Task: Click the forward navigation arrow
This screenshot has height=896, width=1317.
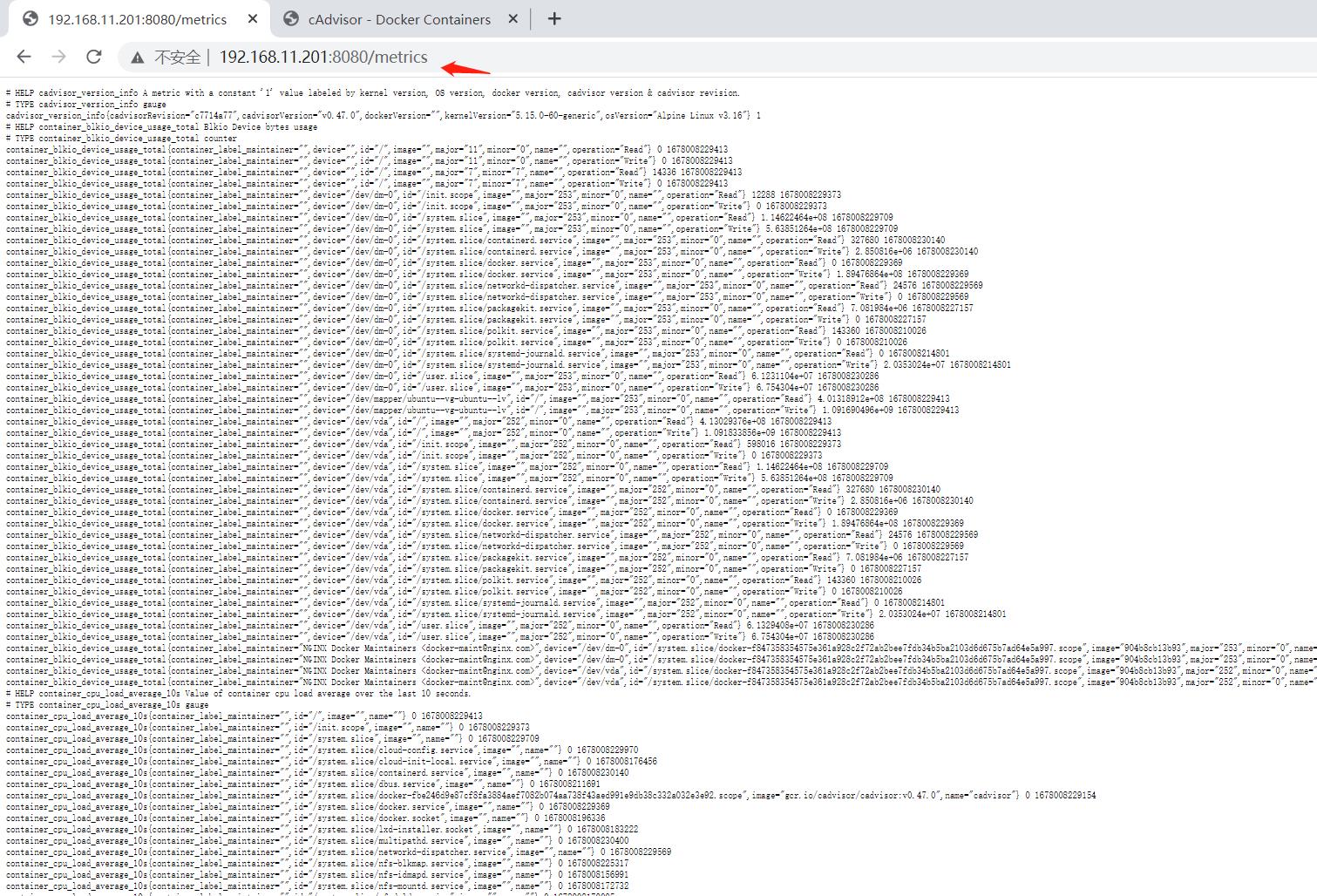Action: 58,57
